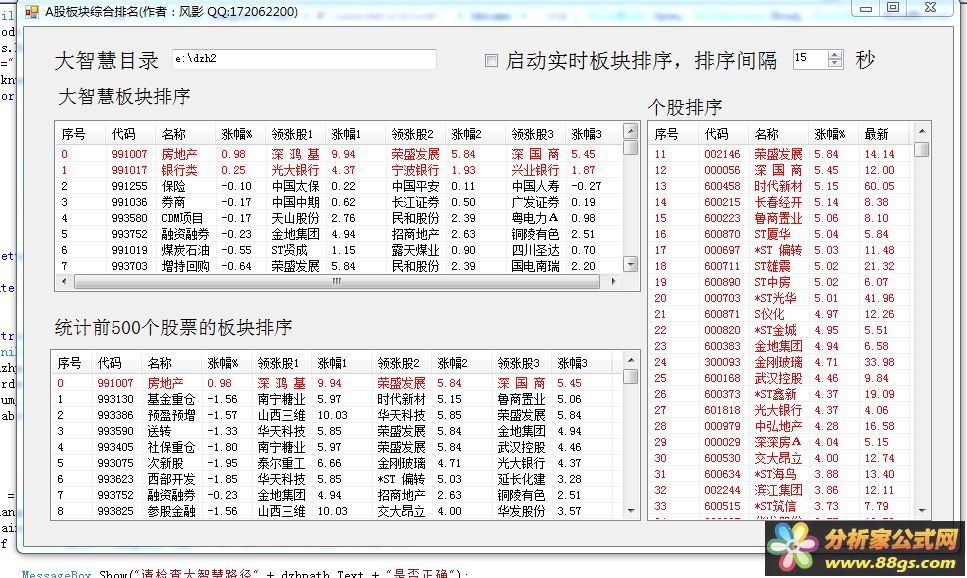The width and height of the screenshot is (967, 578).
Task: Select stock ST雄震 in 个股排序 list
Action: pos(781,266)
